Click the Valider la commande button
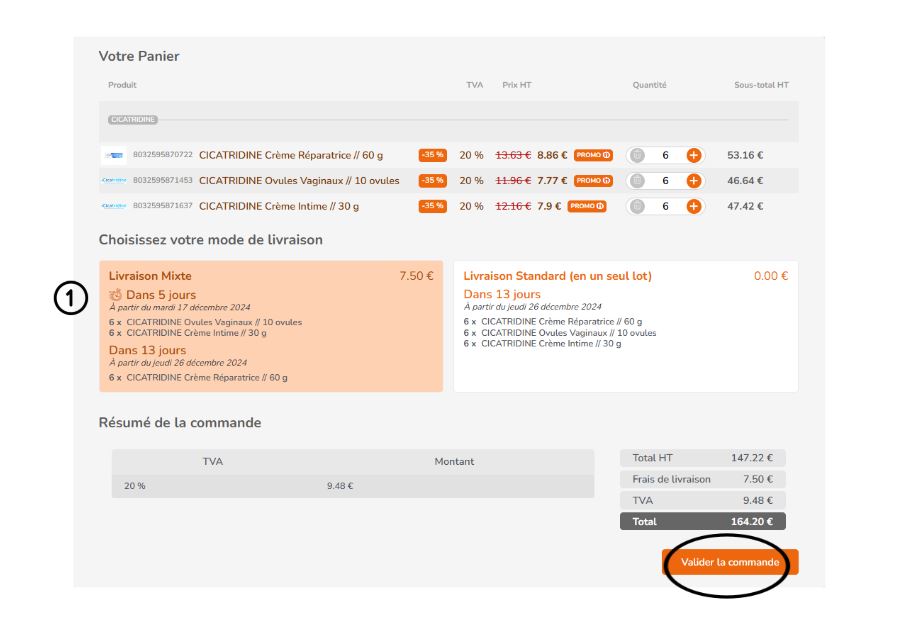Screen dimensions: 906x627 pyautogui.click(x=729, y=562)
